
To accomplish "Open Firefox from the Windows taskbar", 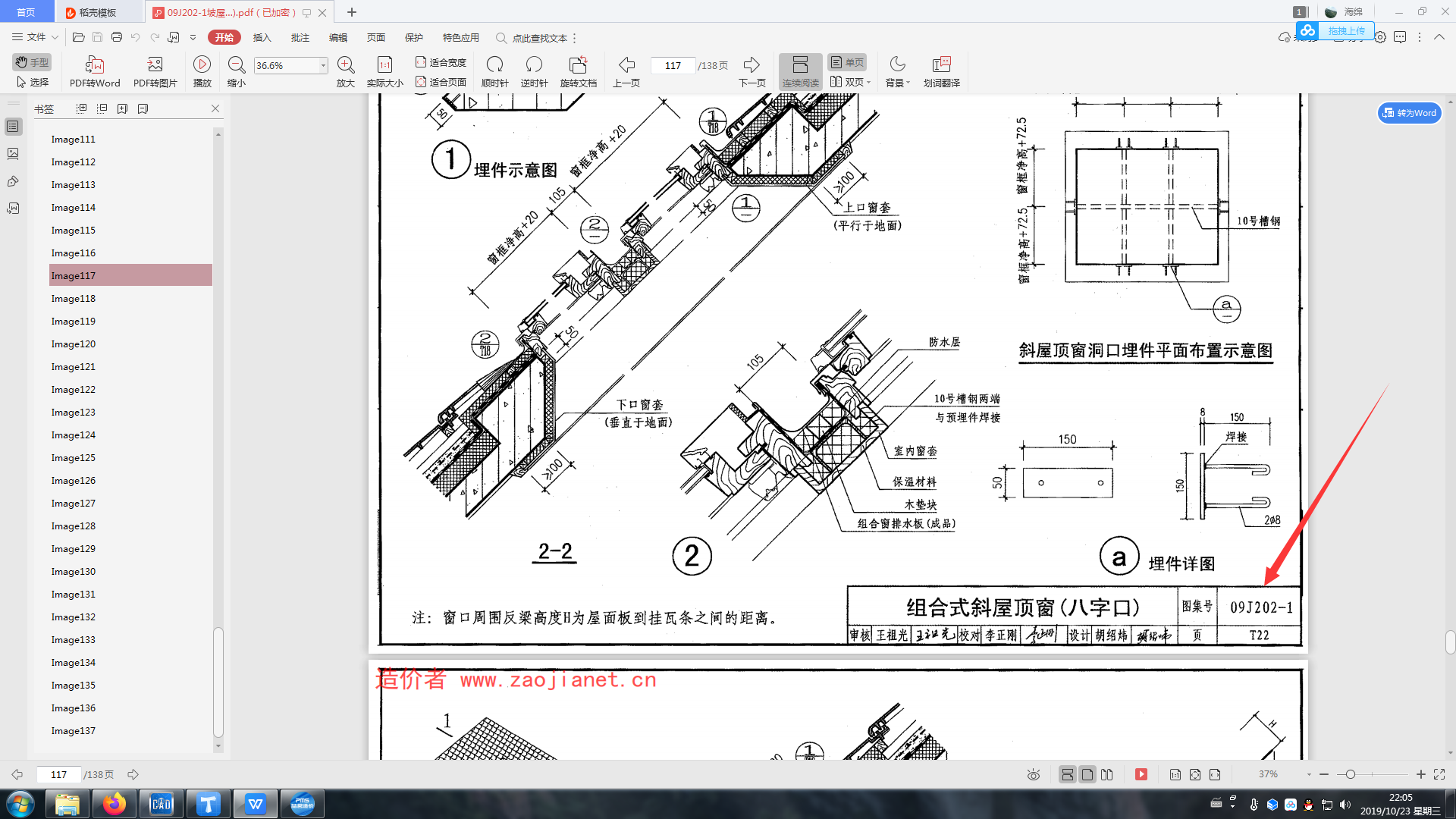I will coord(115,804).
